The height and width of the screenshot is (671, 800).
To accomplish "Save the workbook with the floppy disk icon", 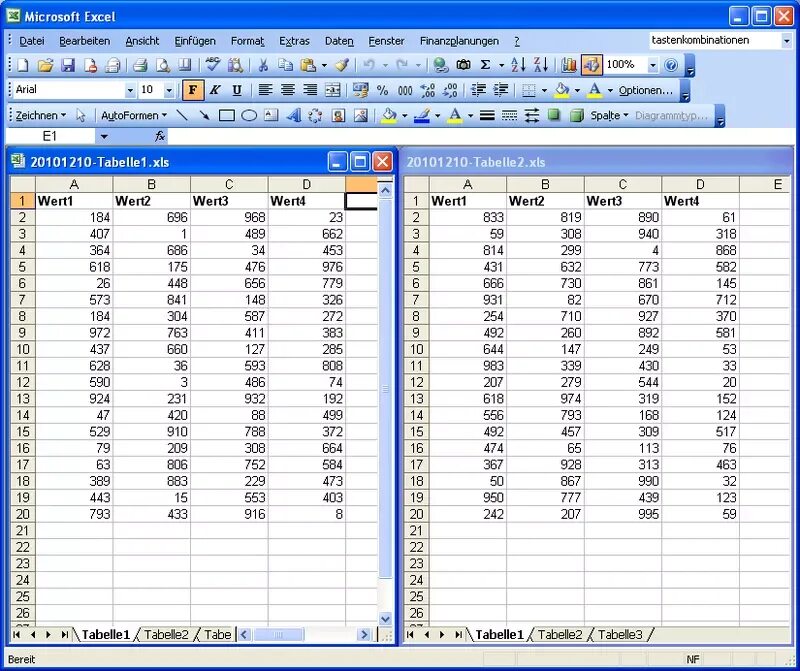I will [x=68, y=65].
